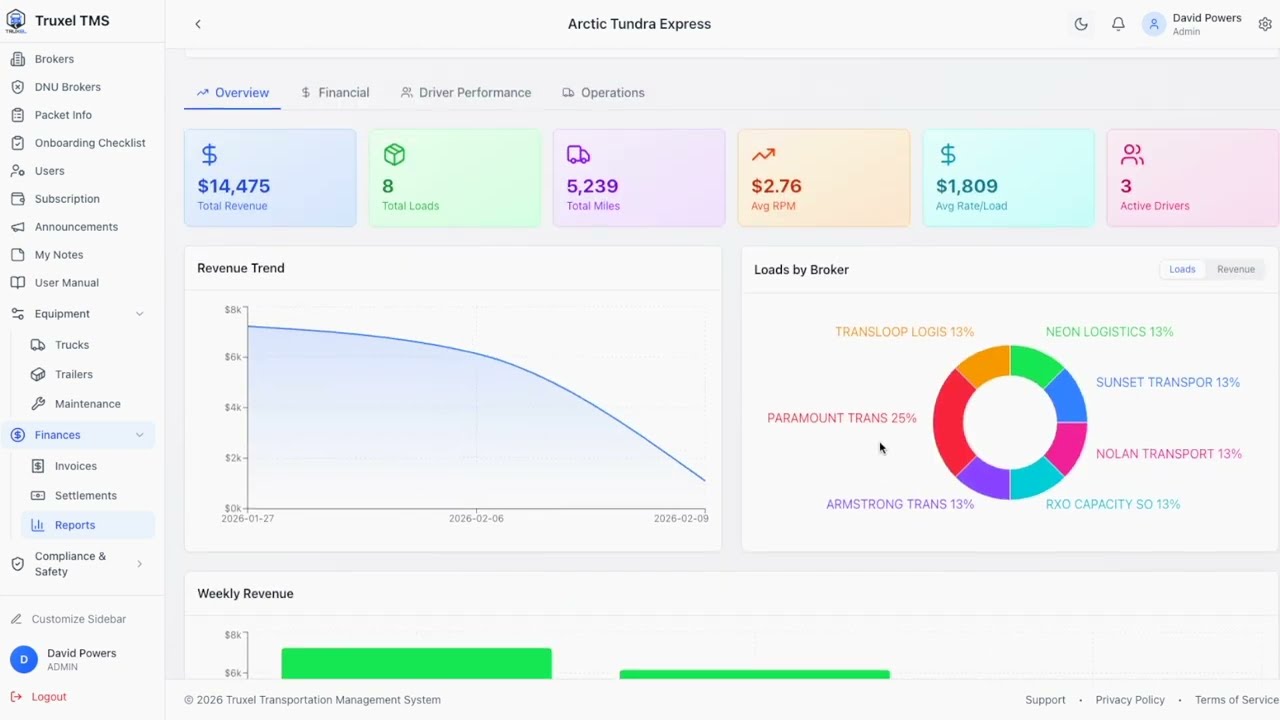Click the Arctic Tundra Express title

point(639,24)
